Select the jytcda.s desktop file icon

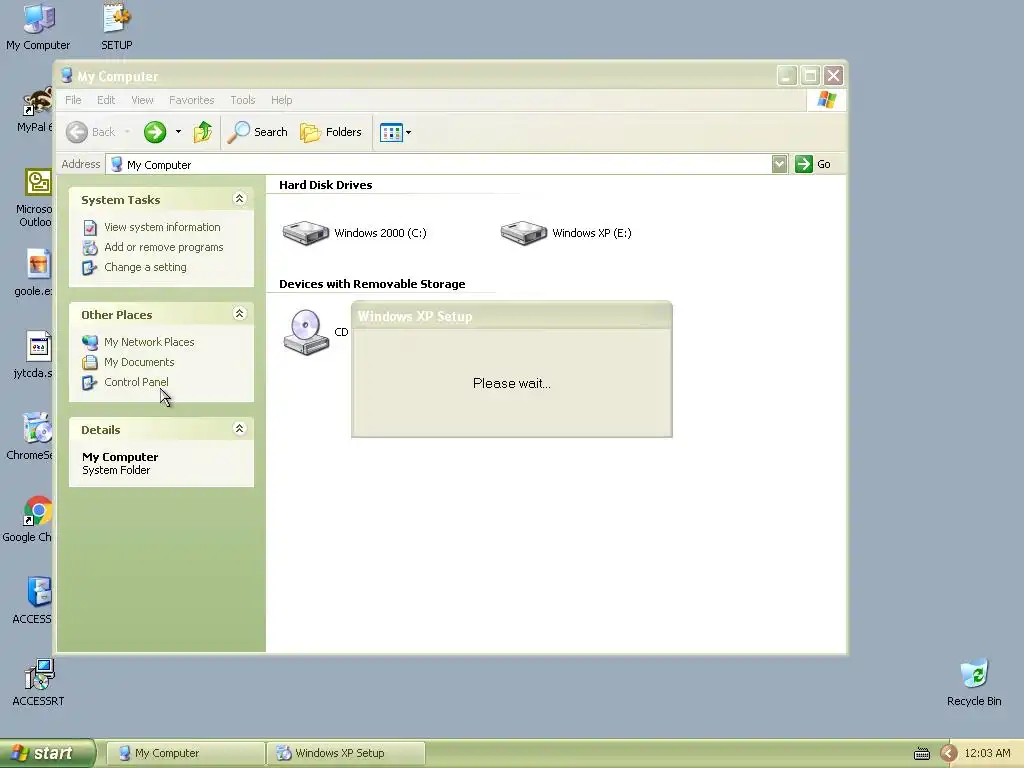[x=34, y=355]
